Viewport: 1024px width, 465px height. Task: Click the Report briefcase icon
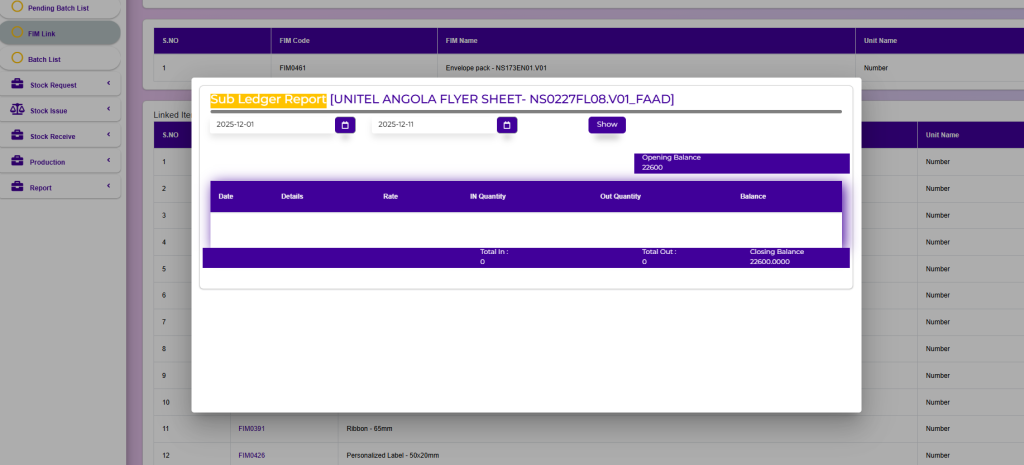point(17,187)
